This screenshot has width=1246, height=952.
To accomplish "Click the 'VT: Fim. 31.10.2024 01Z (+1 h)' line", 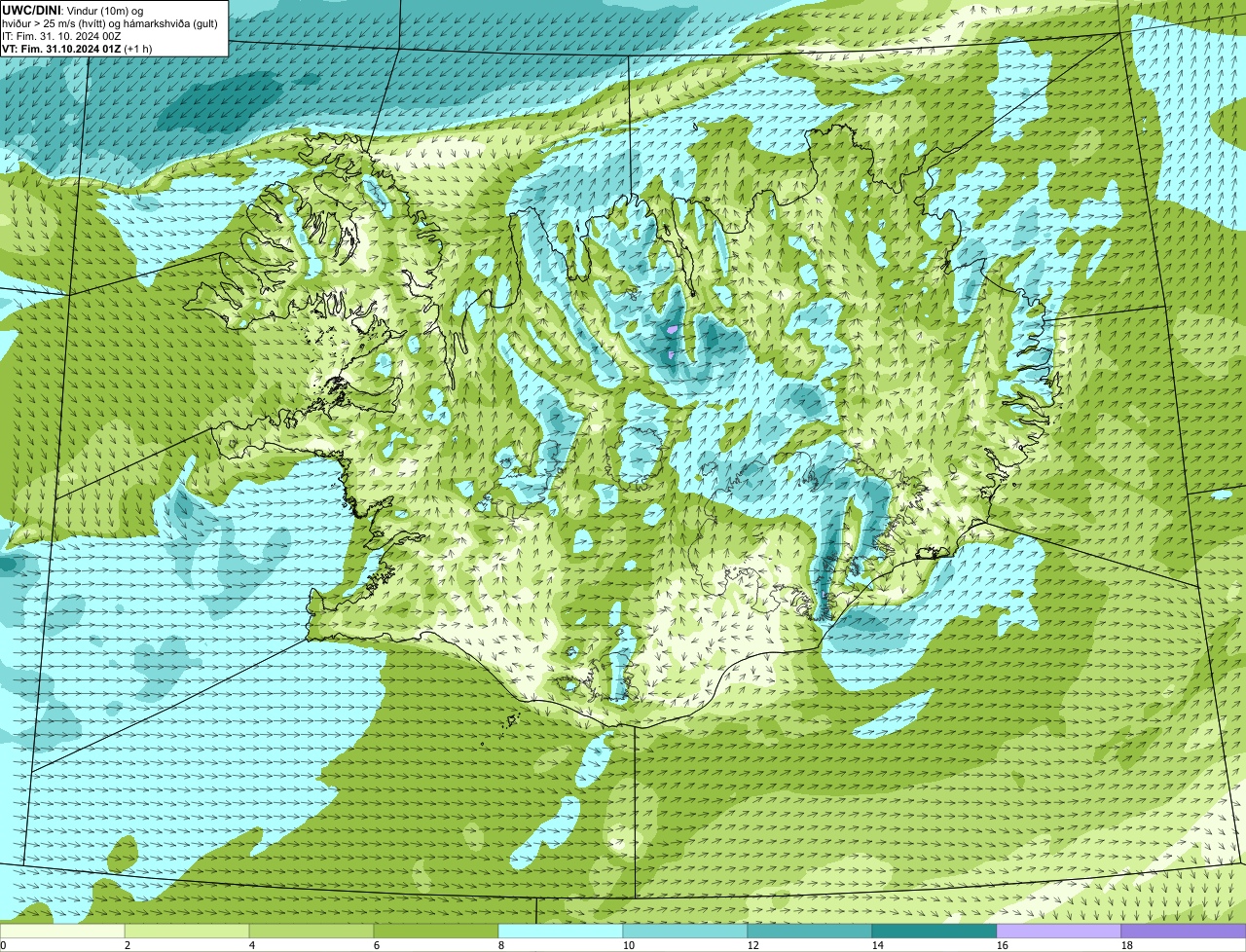I will (77, 48).
